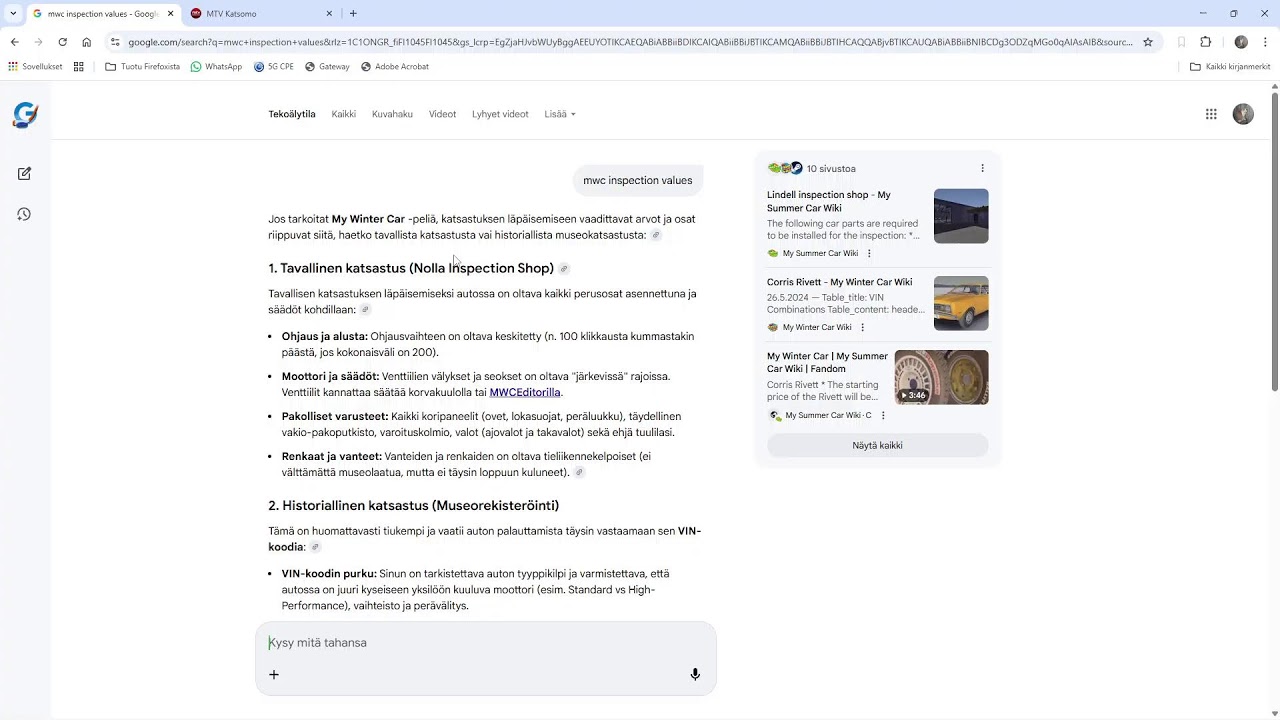Open options for the Corris Rivett source
Image resolution: width=1280 pixels, height=720 pixels.
[x=862, y=328]
